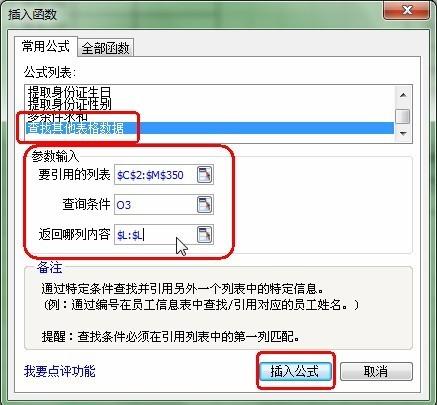Click range picker icon for 查询条件
Viewport: 437px width, 405px height.
point(204,205)
